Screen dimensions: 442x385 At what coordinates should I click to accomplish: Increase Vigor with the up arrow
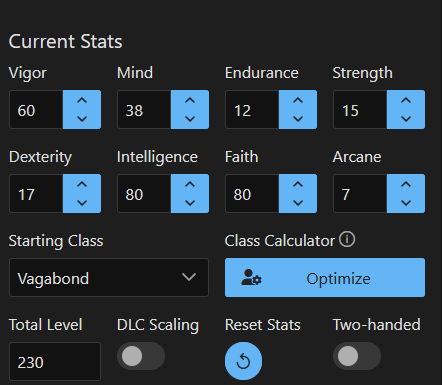click(x=82, y=100)
